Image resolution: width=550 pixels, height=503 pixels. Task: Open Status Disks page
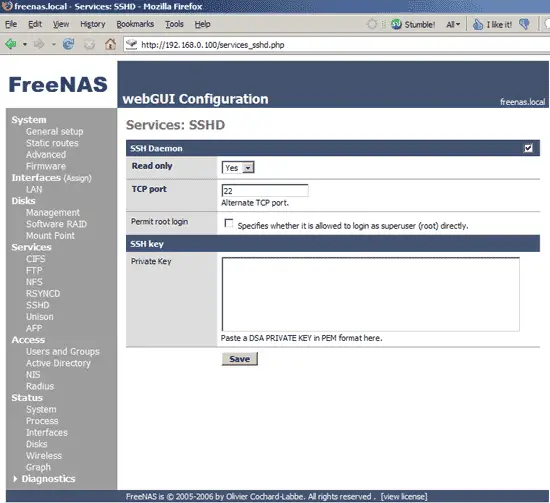coord(36,444)
